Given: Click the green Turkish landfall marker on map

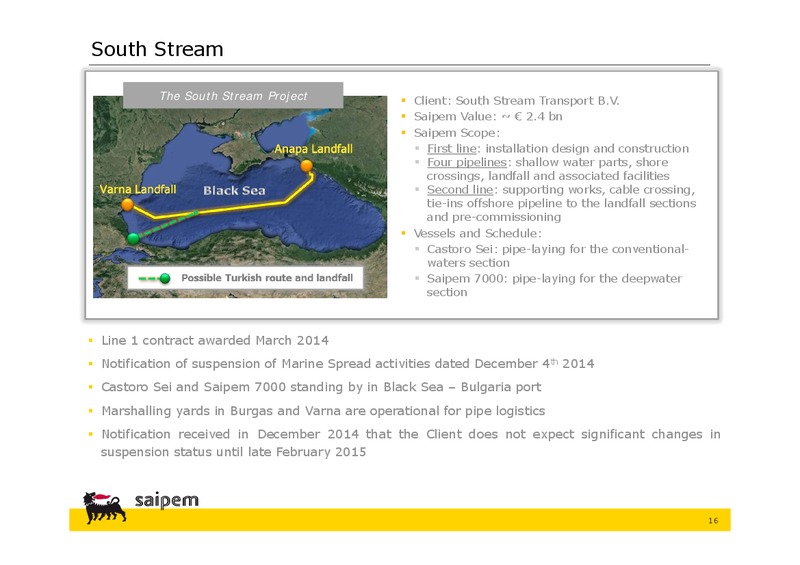Looking at the screenshot, I should (133, 238).
